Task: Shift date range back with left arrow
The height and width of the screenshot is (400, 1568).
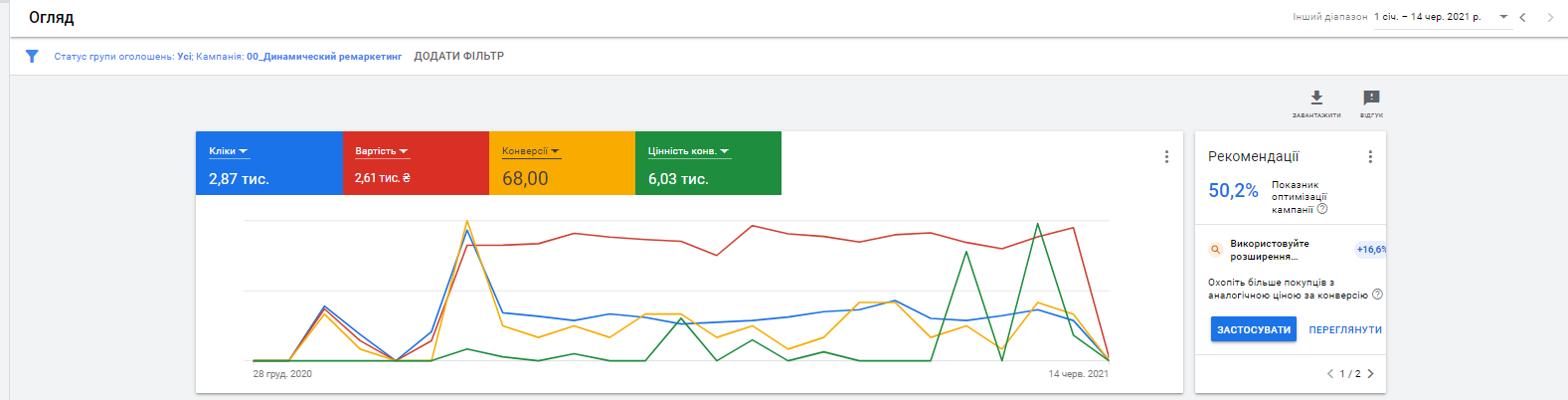Action: [x=1522, y=17]
